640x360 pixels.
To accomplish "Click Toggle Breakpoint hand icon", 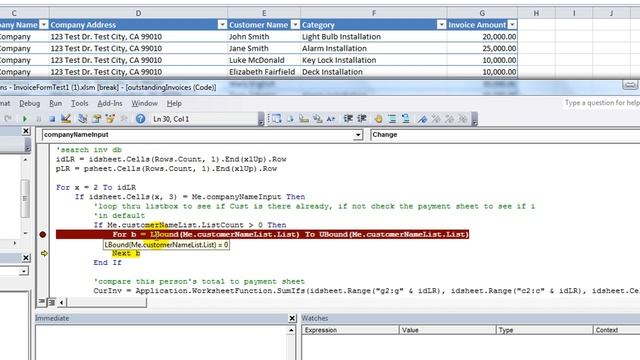I will click(378, 119).
